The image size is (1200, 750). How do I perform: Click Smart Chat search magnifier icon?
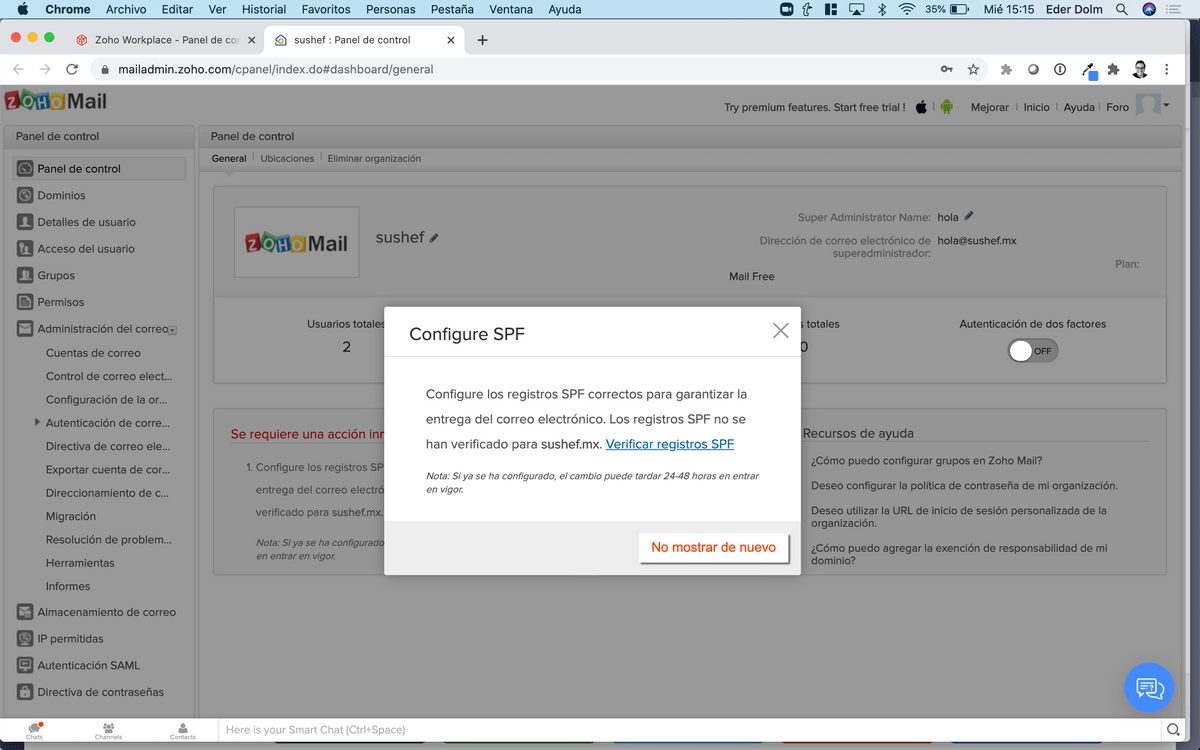[x=1173, y=730]
